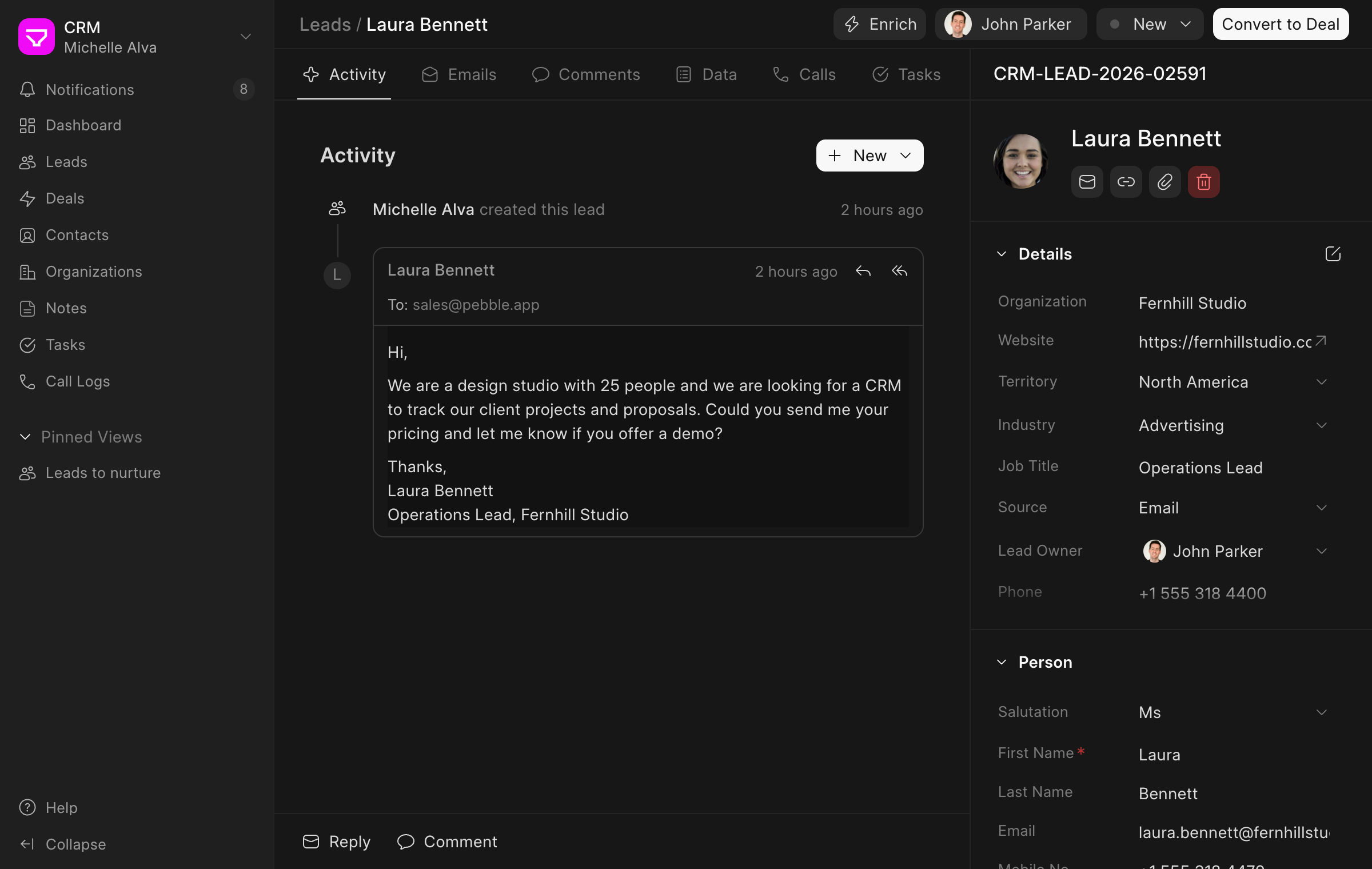Open the website external link arrow icon
The width and height of the screenshot is (1372, 869).
click(x=1320, y=341)
